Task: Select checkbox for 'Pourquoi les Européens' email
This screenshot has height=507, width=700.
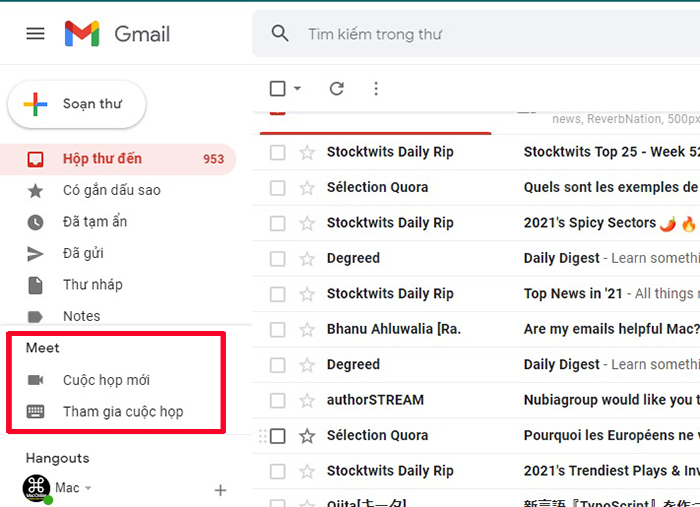Action: coord(278,436)
